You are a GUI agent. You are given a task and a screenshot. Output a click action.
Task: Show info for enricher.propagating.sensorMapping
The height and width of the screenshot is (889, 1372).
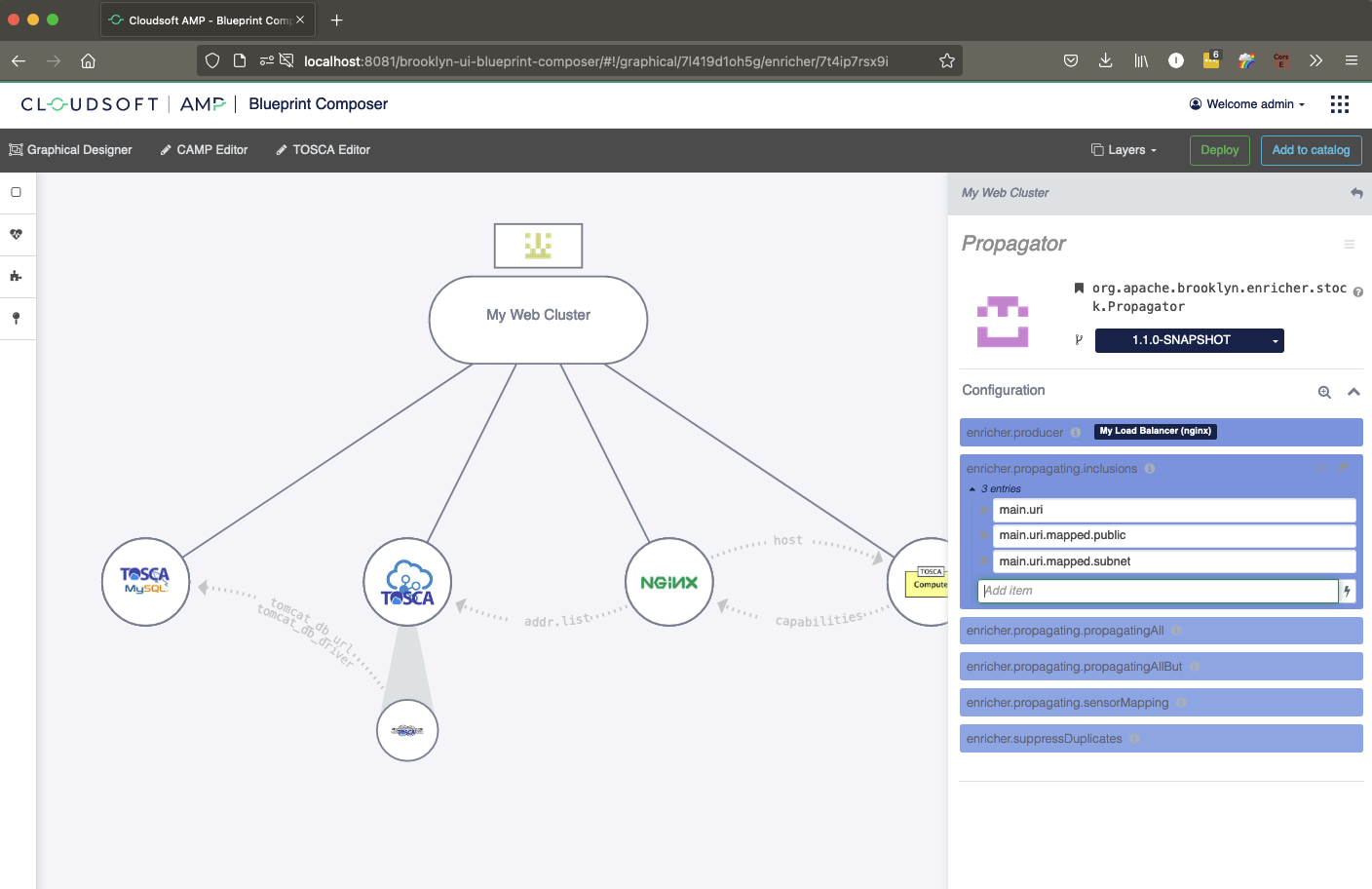(x=1181, y=703)
